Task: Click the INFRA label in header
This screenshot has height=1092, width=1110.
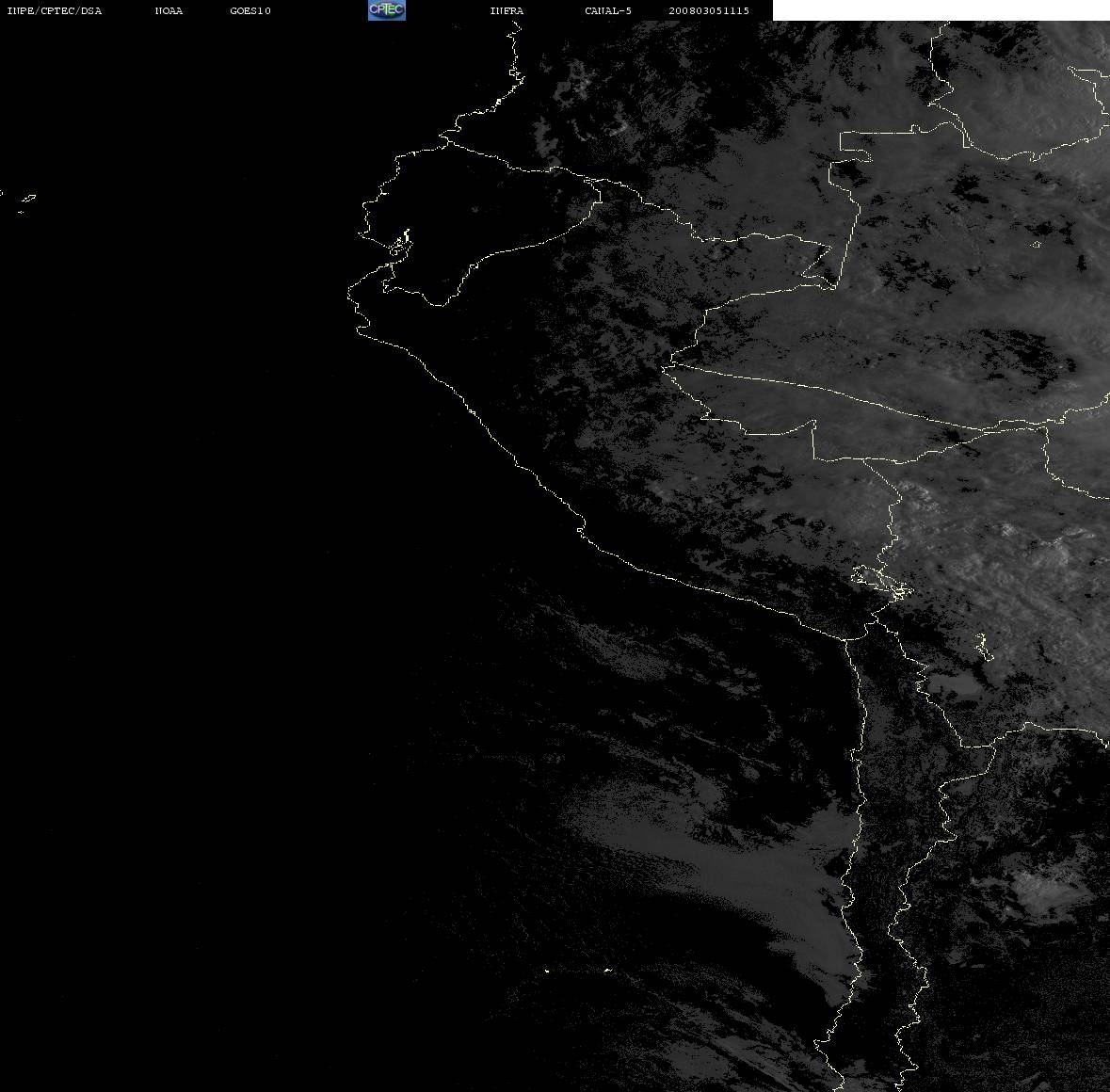Action: (x=507, y=10)
